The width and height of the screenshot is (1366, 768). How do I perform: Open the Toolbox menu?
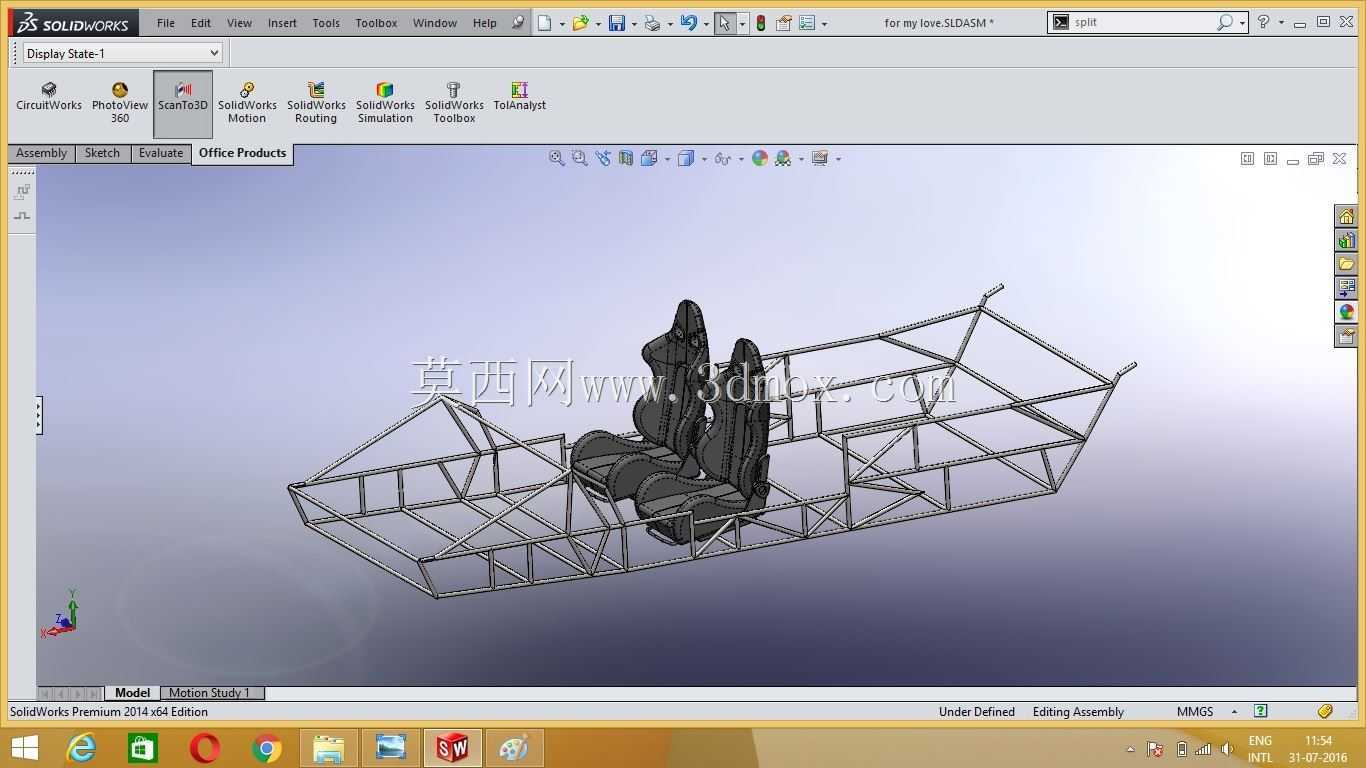click(376, 23)
